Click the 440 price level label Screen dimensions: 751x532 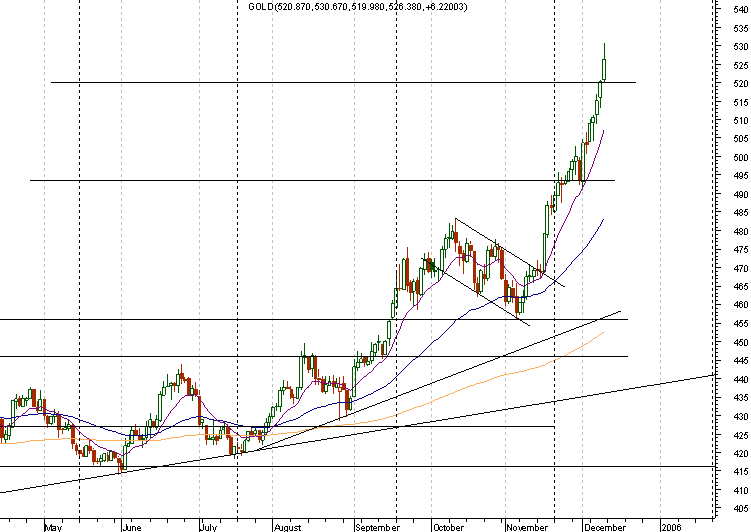click(740, 379)
